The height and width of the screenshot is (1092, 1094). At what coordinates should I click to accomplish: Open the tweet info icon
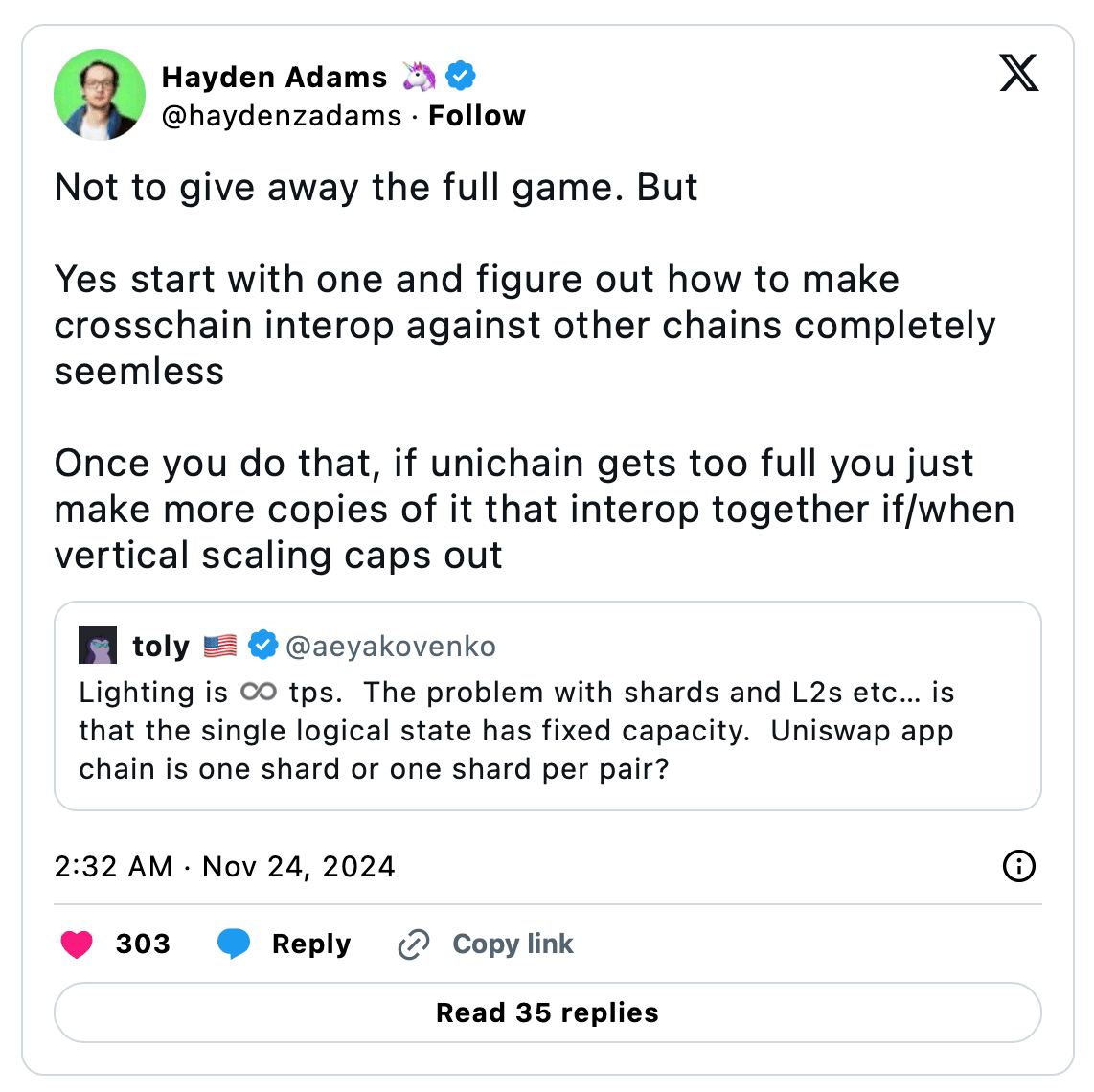point(1018,866)
